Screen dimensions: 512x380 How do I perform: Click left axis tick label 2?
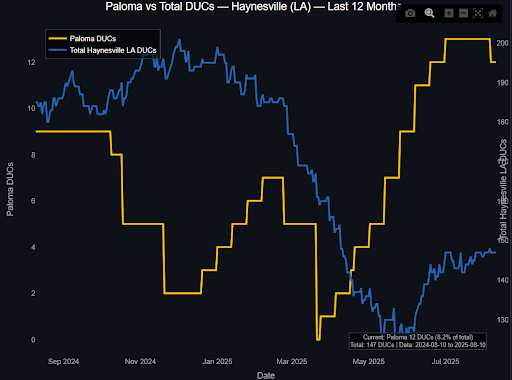click(33, 293)
